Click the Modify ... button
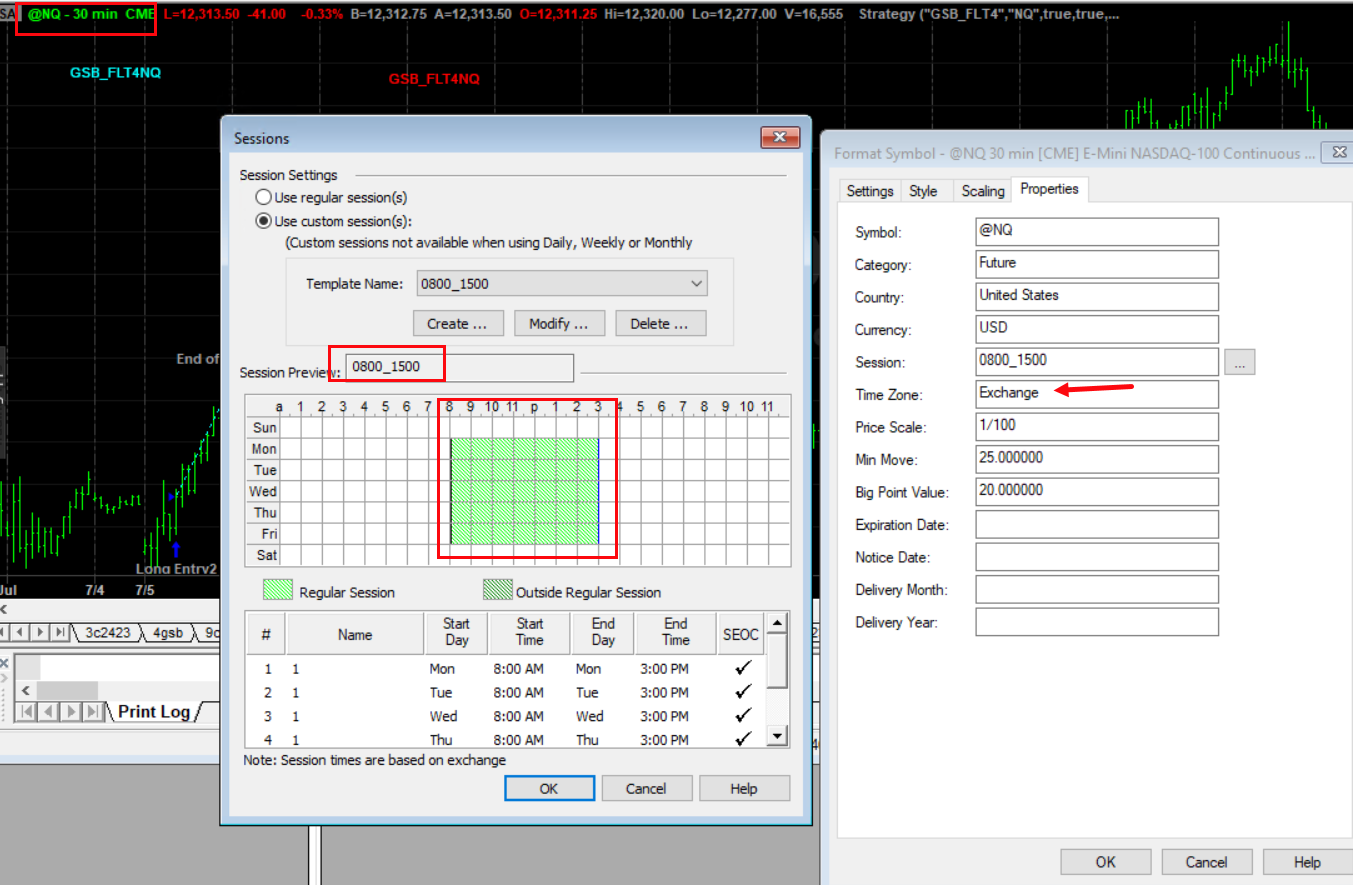Viewport: 1353px width, 885px height. tap(559, 324)
